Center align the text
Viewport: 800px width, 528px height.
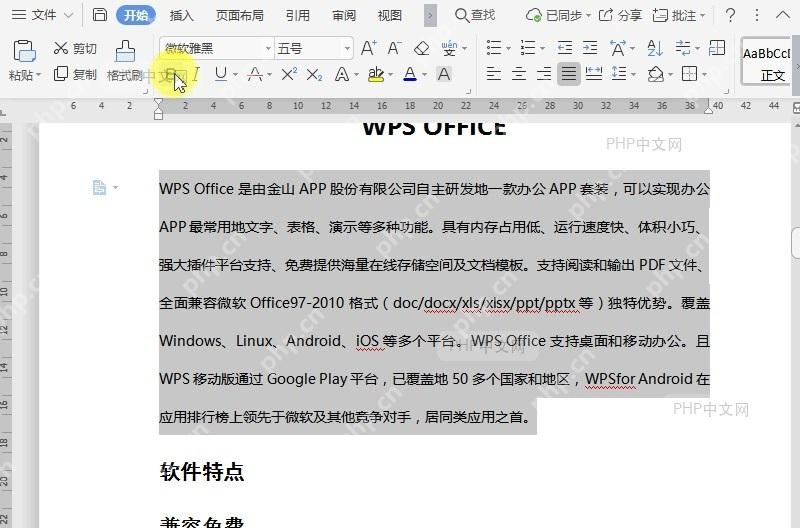click(519, 74)
